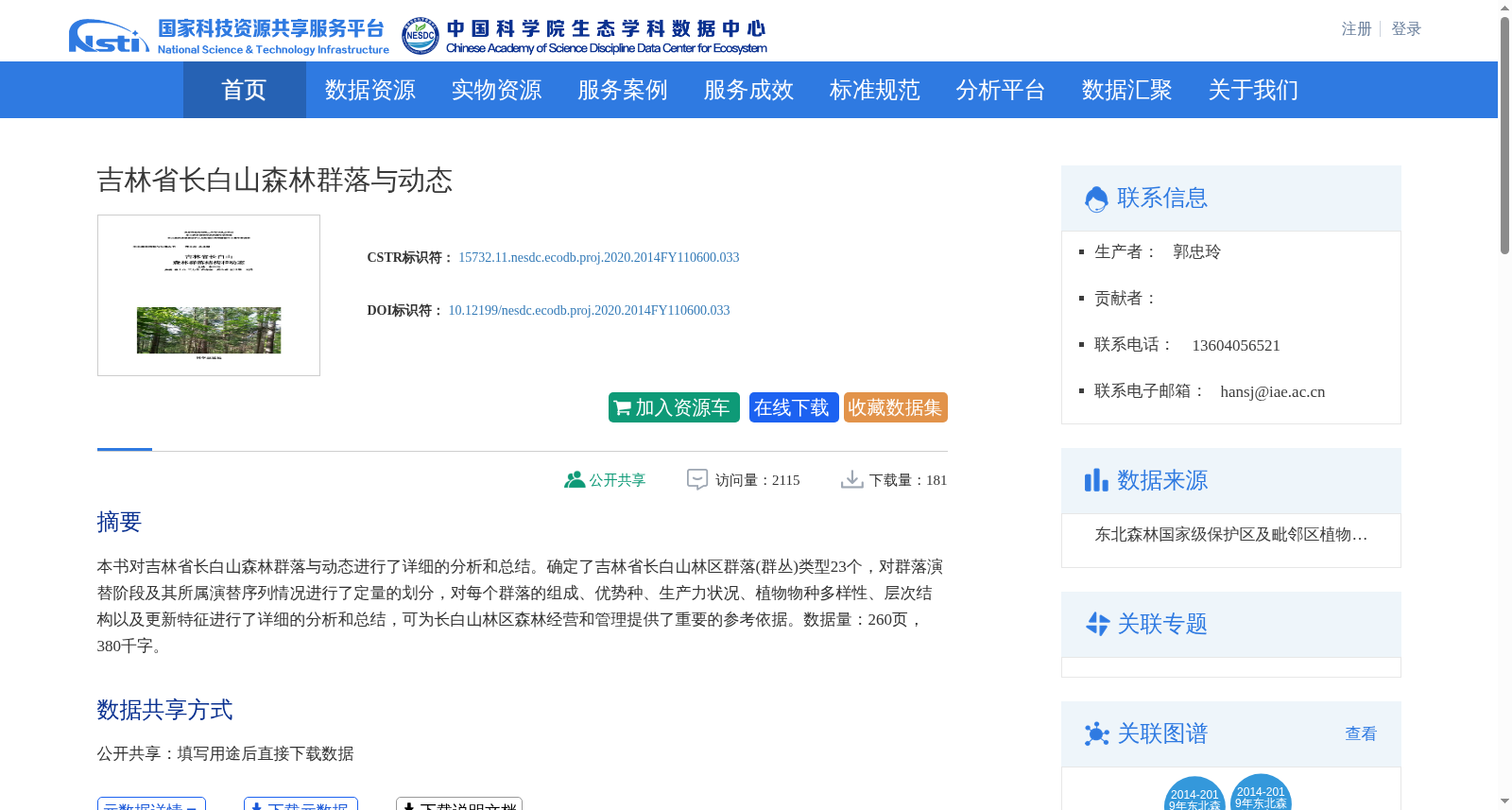Click the dataset title 吉林省长白山森林群落与动态
This screenshot has width=1512, height=810.
click(275, 181)
